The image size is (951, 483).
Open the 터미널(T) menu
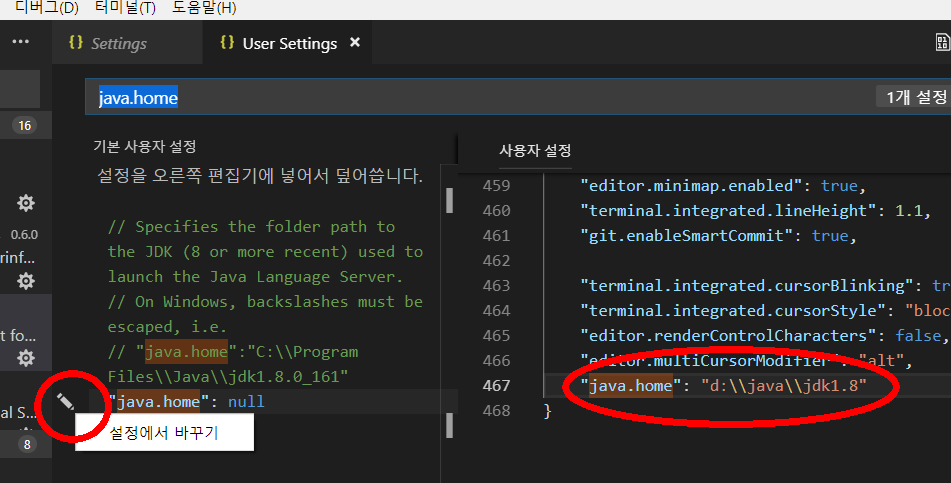[125, 8]
